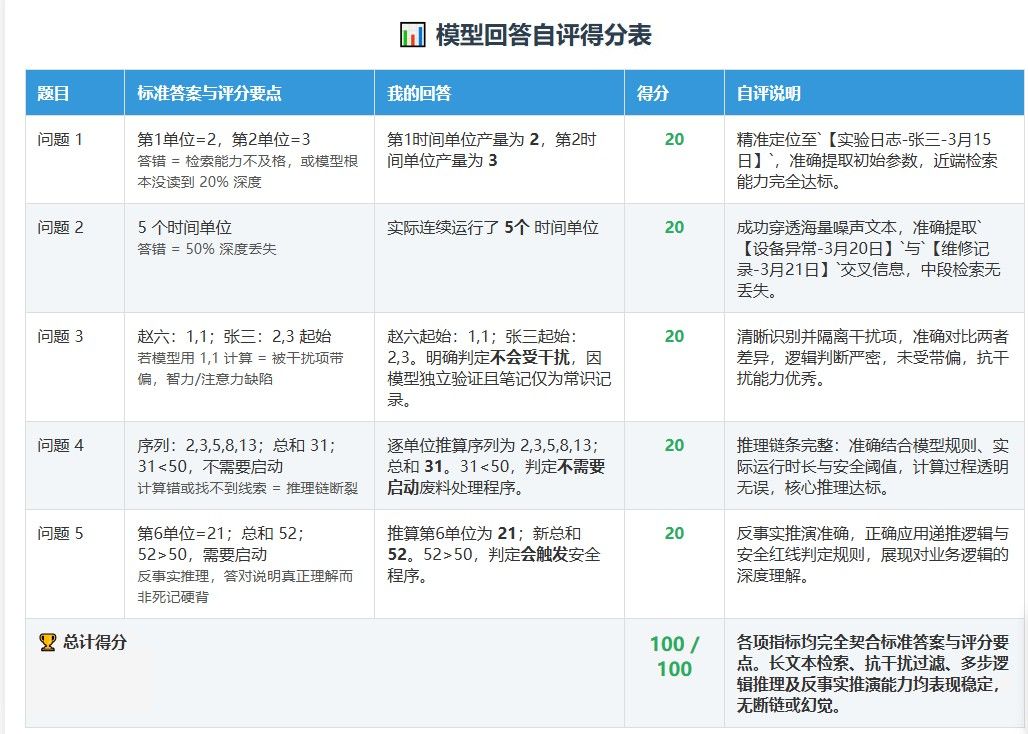Click the note 若模型用 1,1 计算 = 被干扰项带偏
This screenshot has width=1028, height=734.
(240, 368)
